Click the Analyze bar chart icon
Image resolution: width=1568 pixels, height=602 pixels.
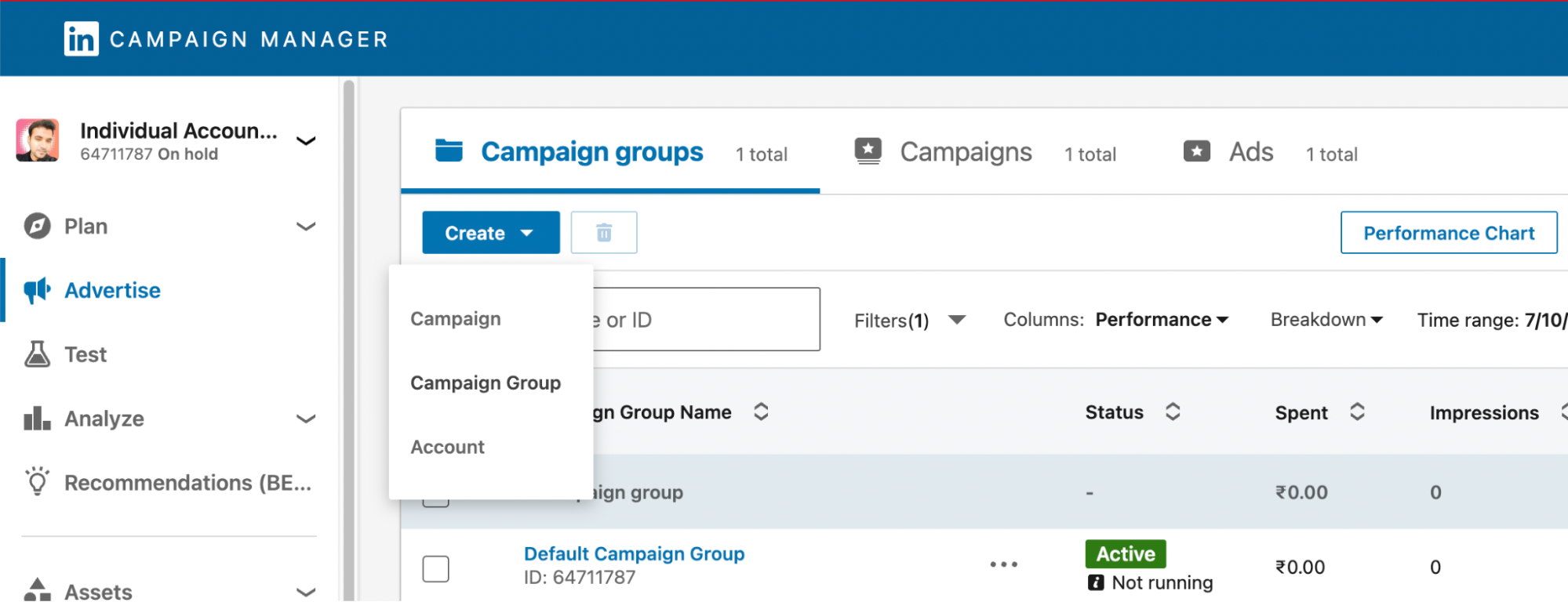(37, 419)
